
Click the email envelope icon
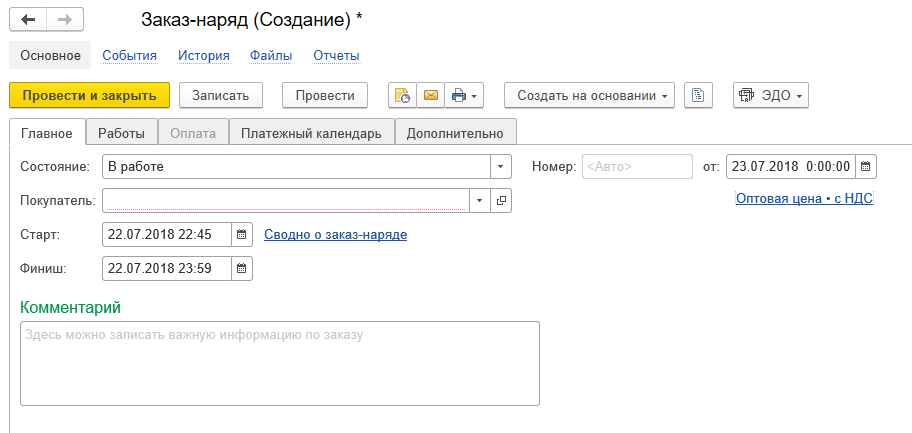[431, 96]
